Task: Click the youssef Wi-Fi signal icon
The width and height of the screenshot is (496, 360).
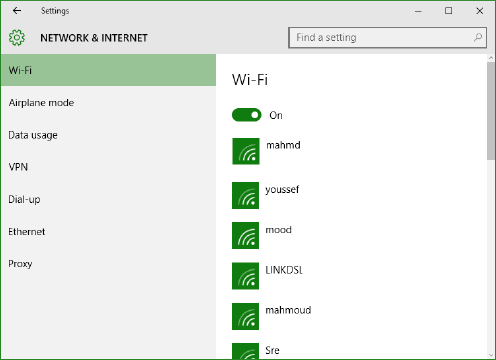Action: tap(245, 195)
